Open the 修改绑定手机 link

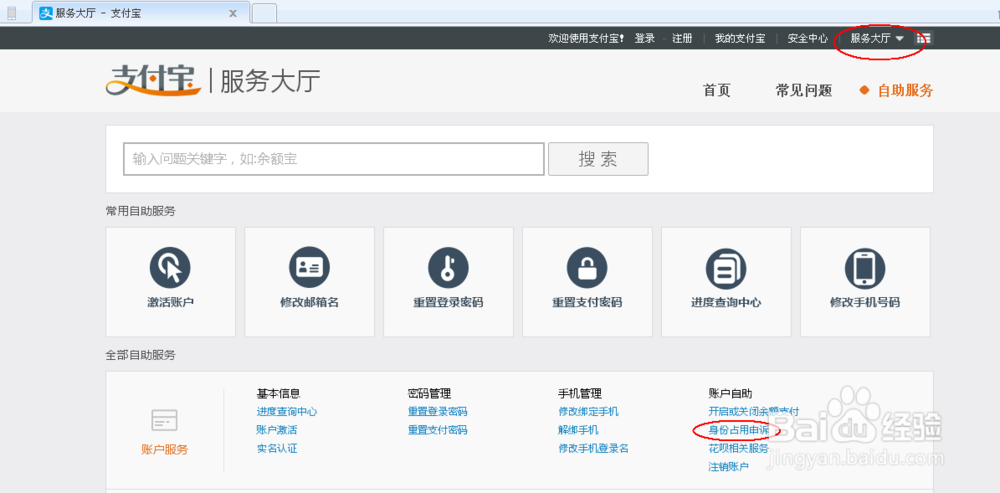point(588,412)
